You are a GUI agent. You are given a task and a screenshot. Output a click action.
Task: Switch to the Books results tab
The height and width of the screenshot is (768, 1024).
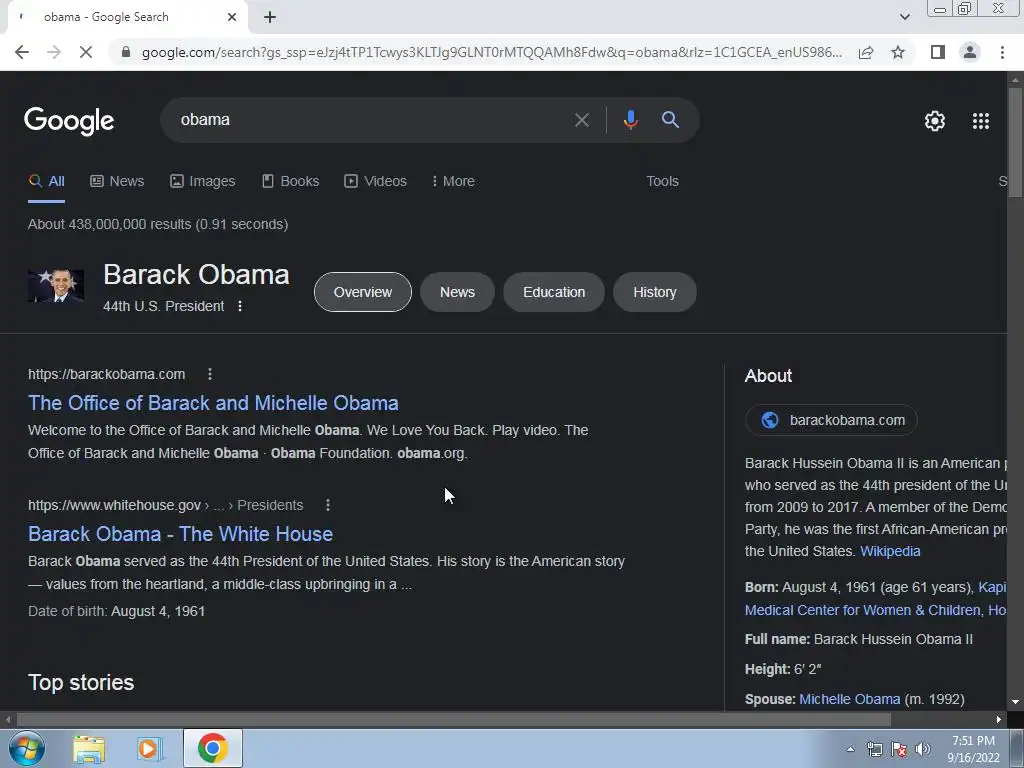(290, 182)
